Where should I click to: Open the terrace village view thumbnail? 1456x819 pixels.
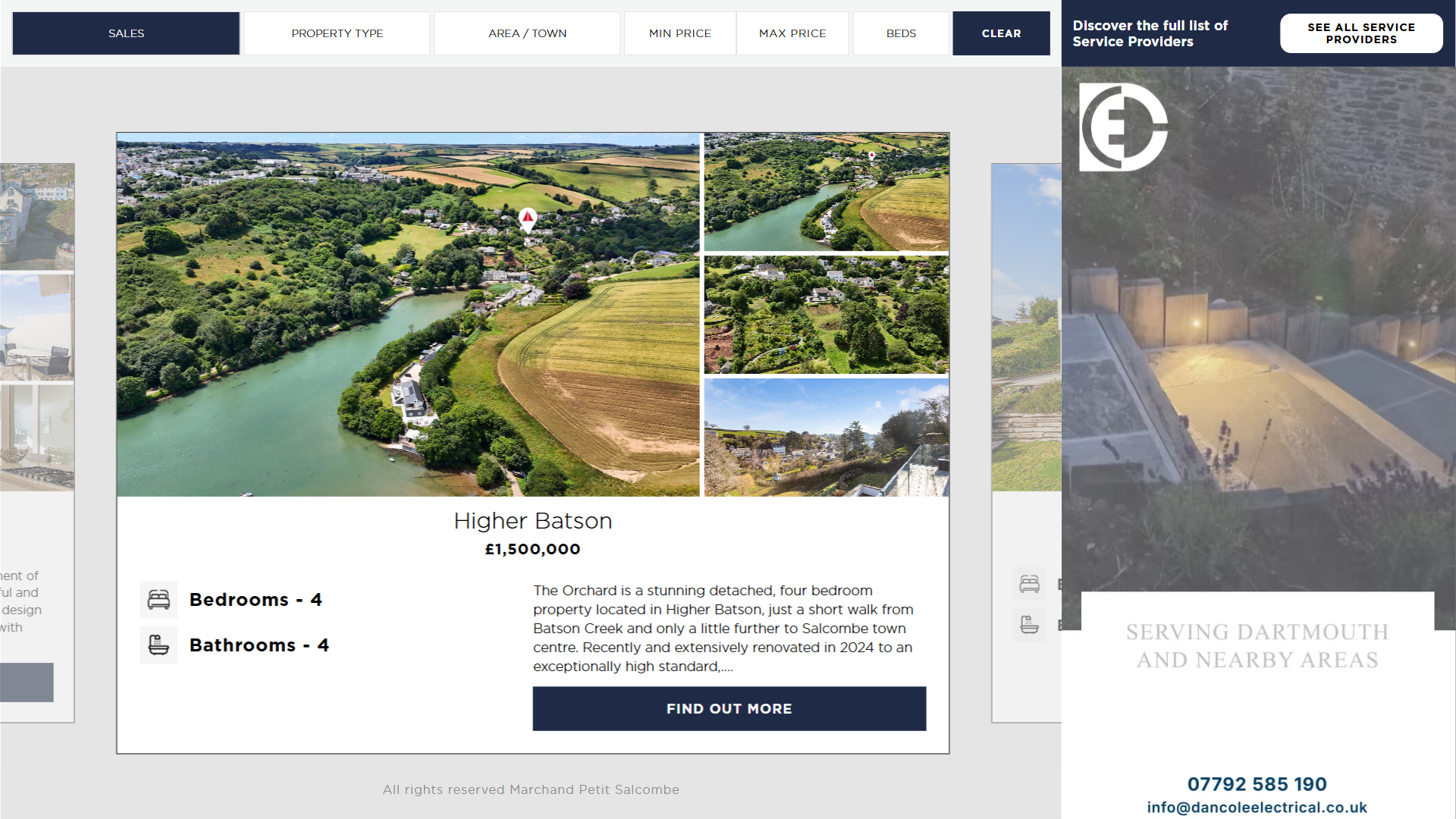[826, 438]
